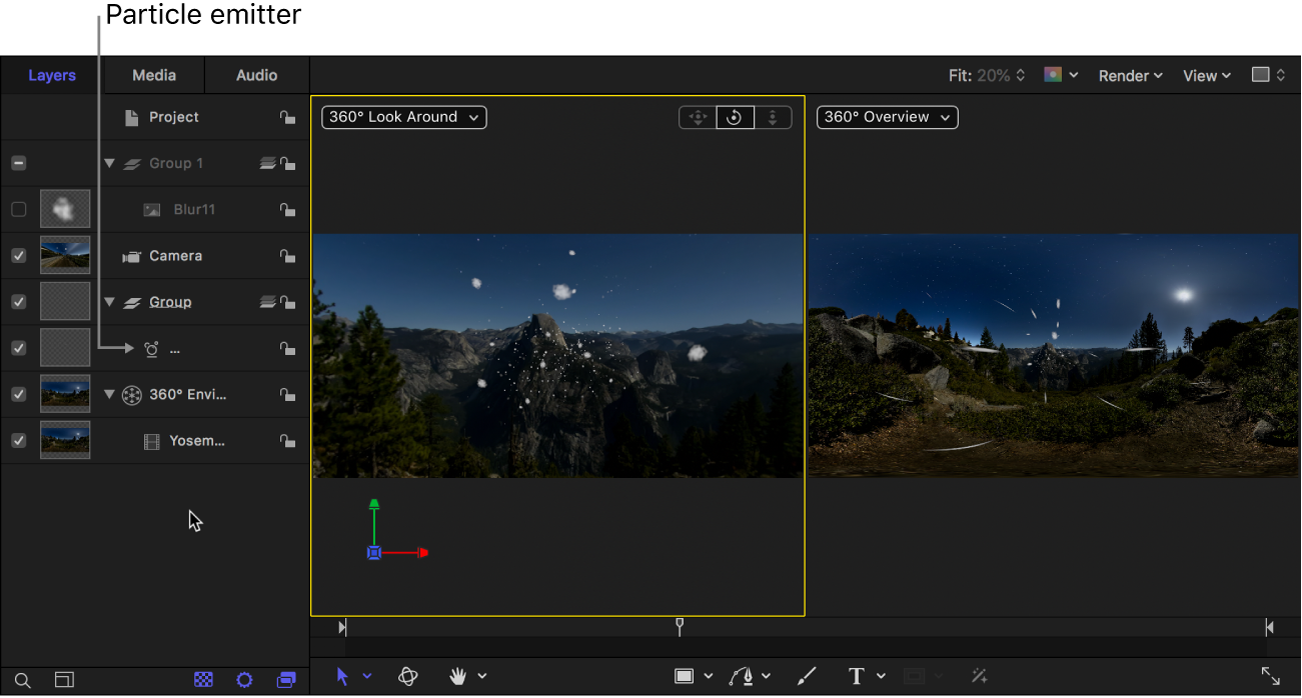The width and height of the screenshot is (1302, 698).
Task: Open the 360° Overview dropdown
Action: (x=886, y=117)
